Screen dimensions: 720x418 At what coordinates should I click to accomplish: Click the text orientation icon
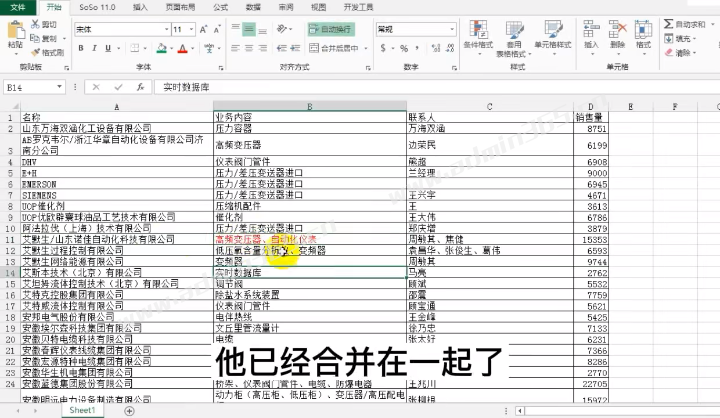pyautogui.click(x=281, y=29)
